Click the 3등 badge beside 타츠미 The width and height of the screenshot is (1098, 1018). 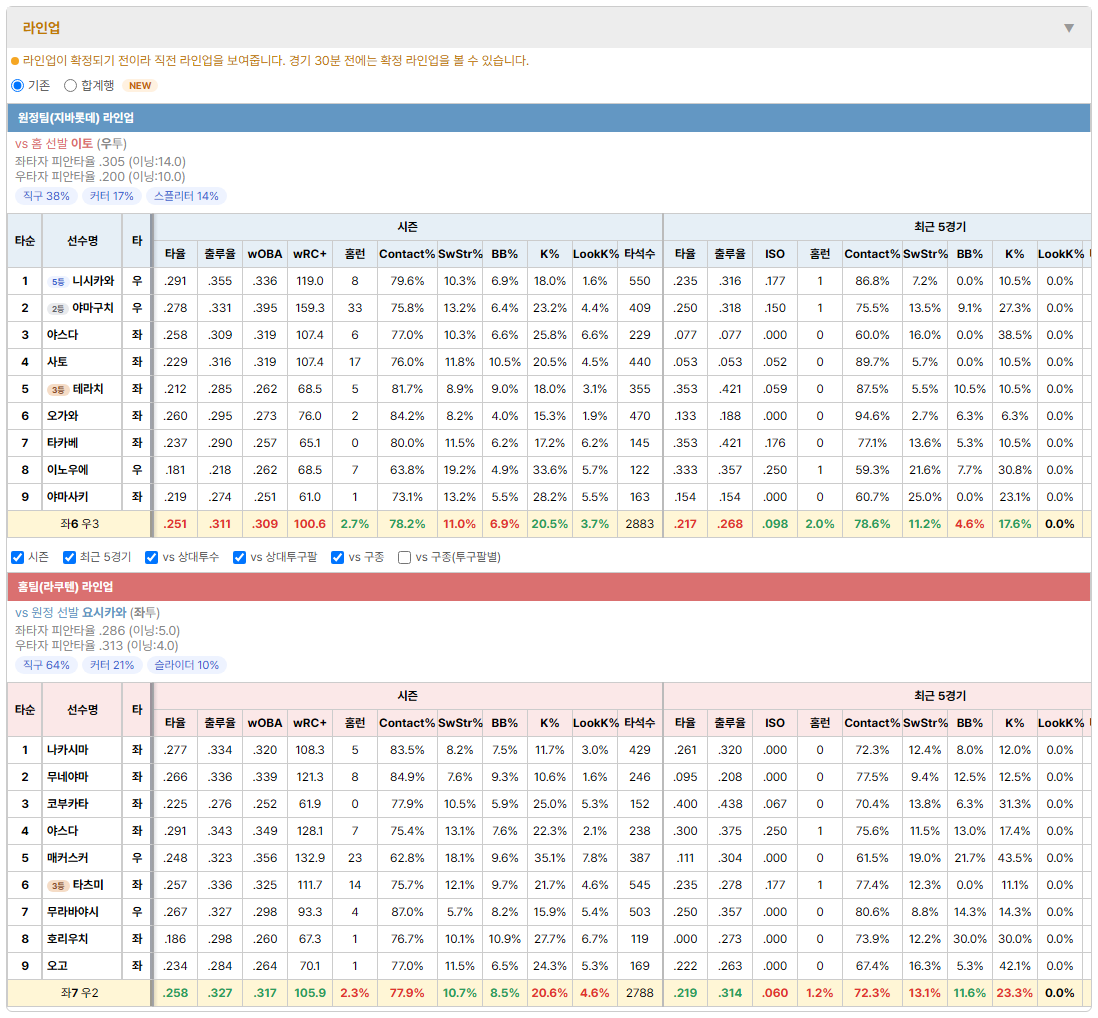[x=57, y=886]
